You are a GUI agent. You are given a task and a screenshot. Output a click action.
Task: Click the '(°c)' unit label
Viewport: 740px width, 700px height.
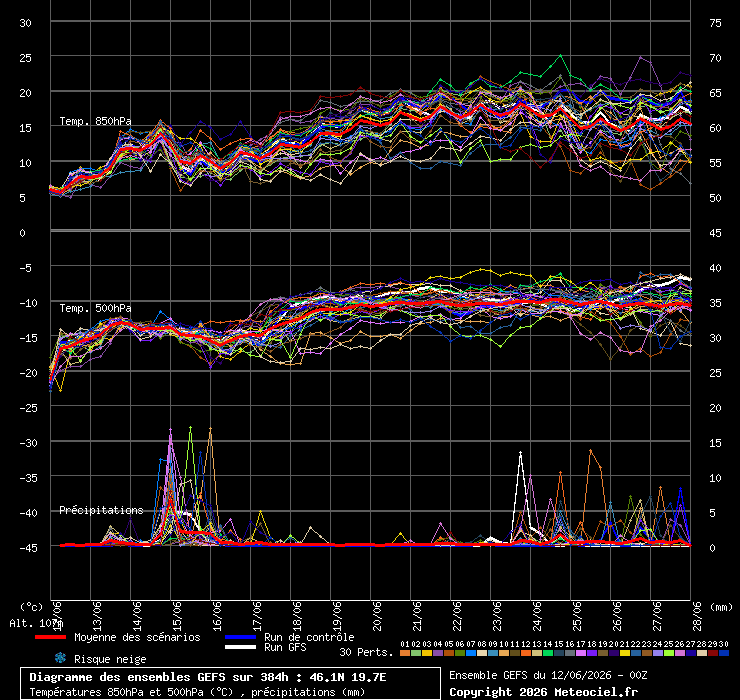click(32, 607)
